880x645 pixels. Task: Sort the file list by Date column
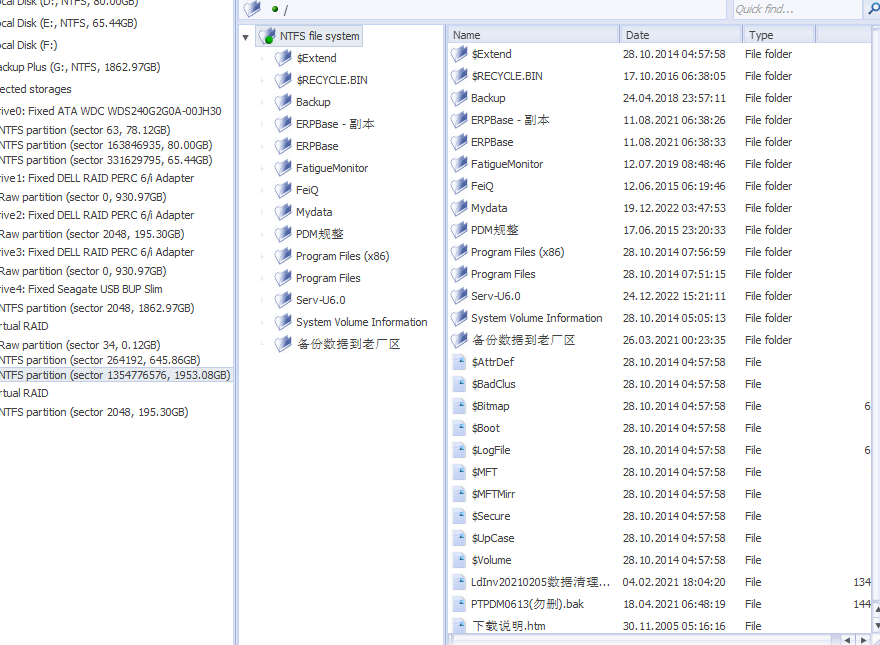click(681, 35)
